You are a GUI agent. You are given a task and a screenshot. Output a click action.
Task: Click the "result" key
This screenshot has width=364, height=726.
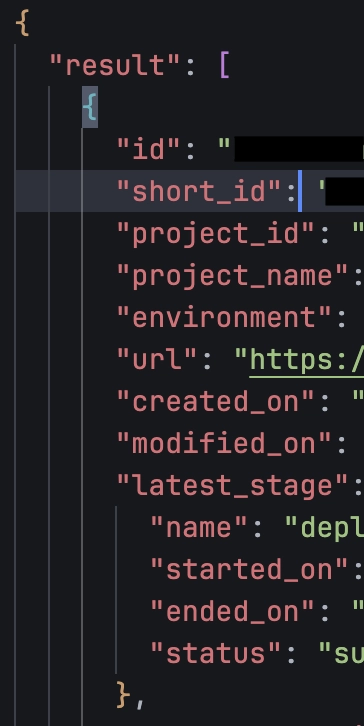point(114,66)
